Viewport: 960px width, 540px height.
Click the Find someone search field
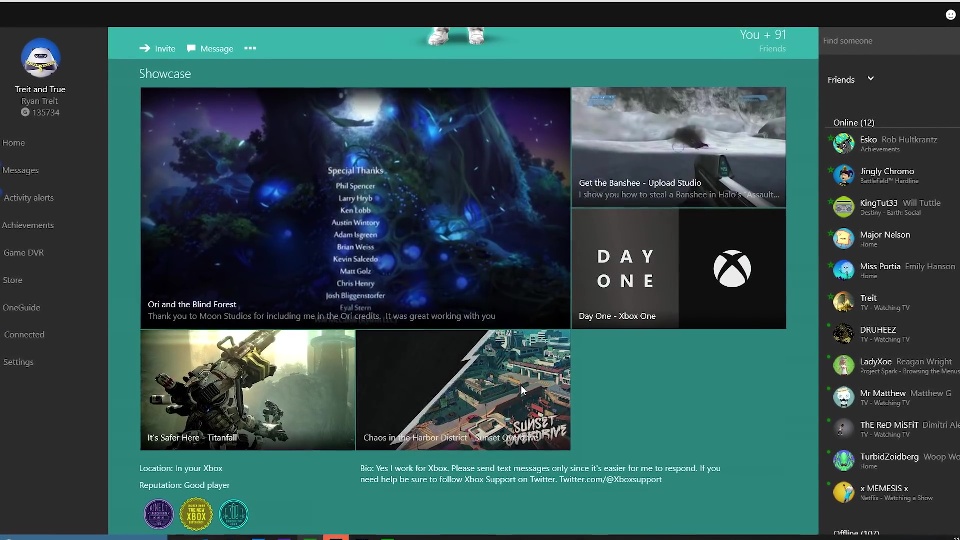tap(889, 41)
